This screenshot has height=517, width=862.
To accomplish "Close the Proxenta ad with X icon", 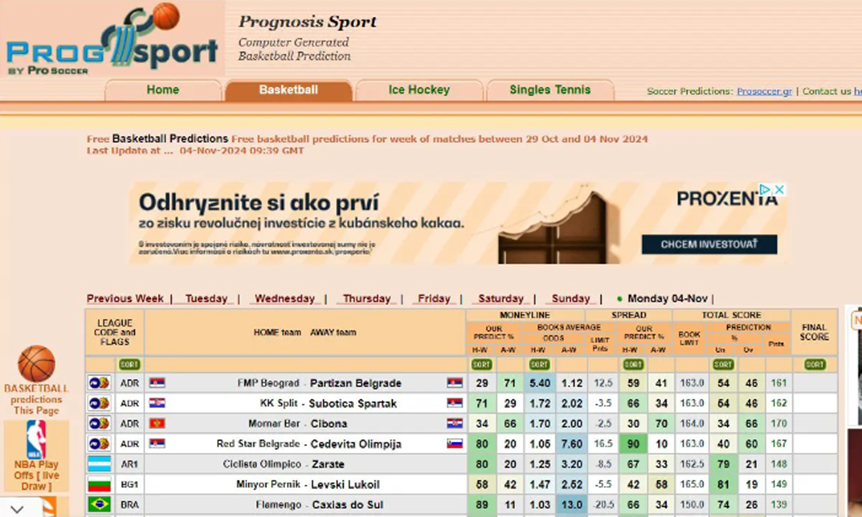I will (779, 189).
